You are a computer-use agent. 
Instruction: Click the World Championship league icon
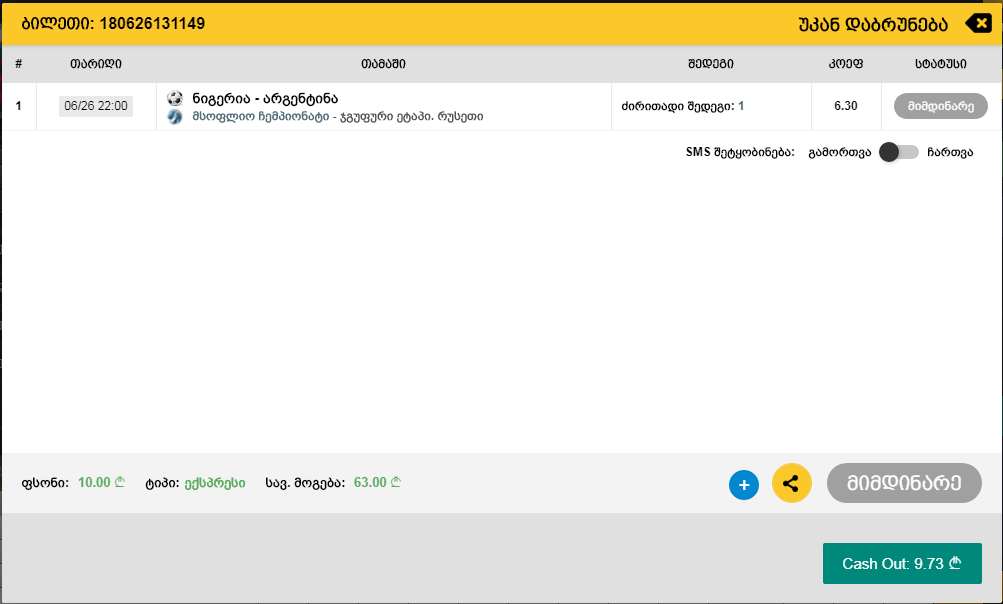tap(175, 116)
